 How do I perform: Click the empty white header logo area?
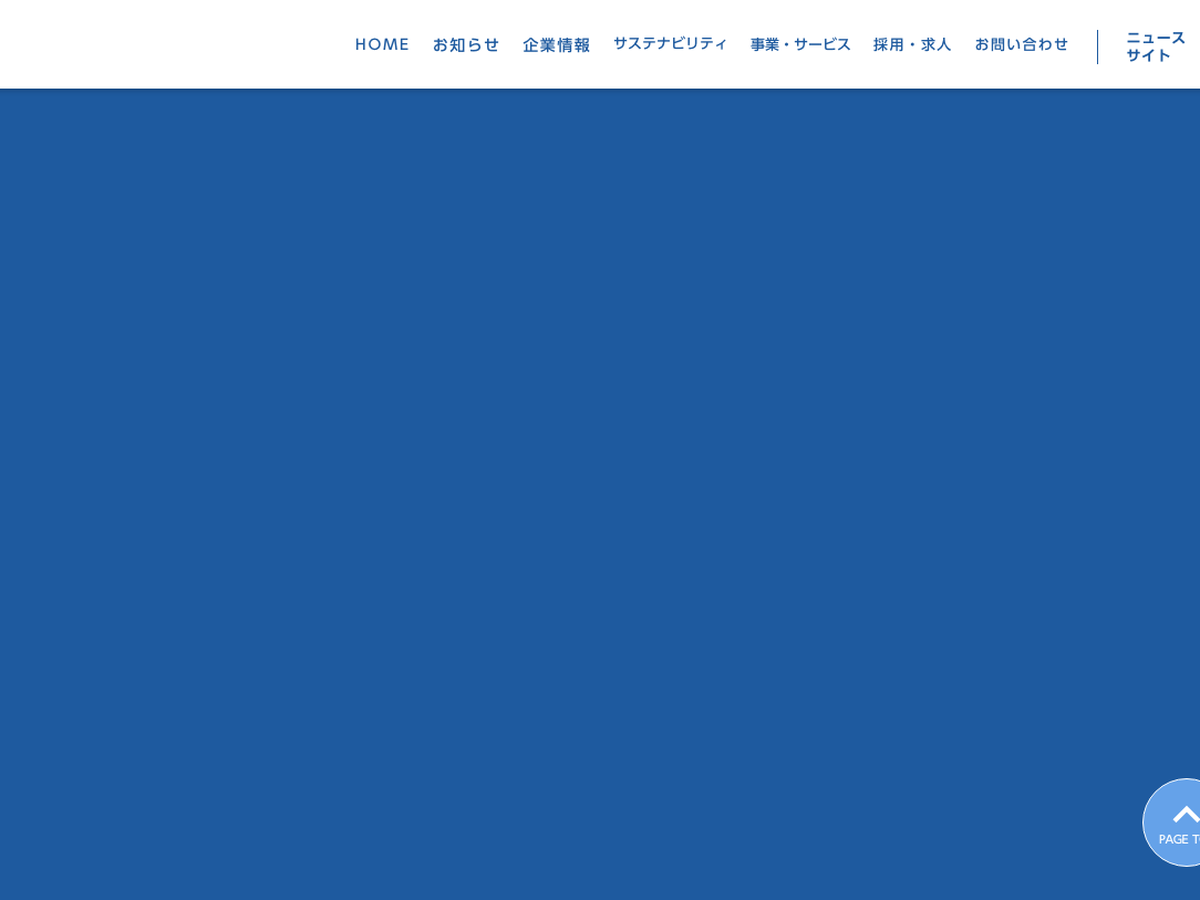pyautogui.click(x=150, y=45)
